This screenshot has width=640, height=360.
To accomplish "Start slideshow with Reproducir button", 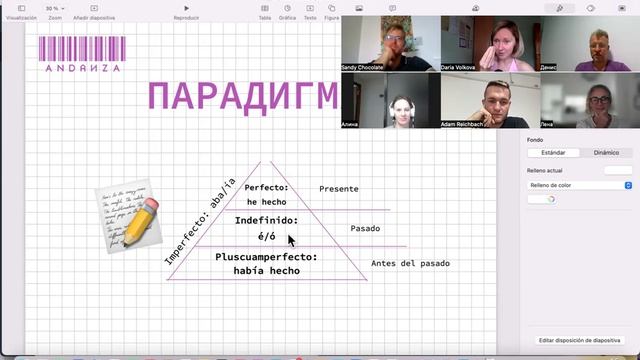I will pos(186,12).
